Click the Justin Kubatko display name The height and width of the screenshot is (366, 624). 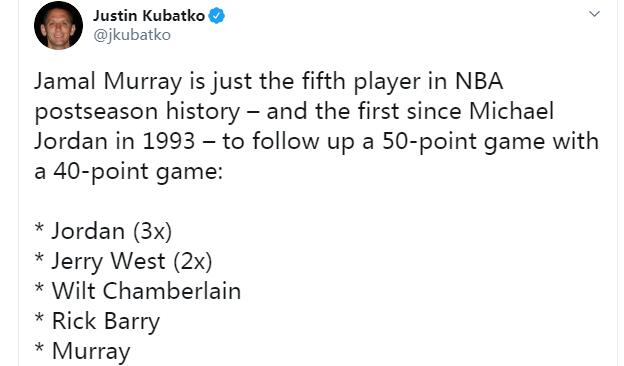tap(149, 16)
